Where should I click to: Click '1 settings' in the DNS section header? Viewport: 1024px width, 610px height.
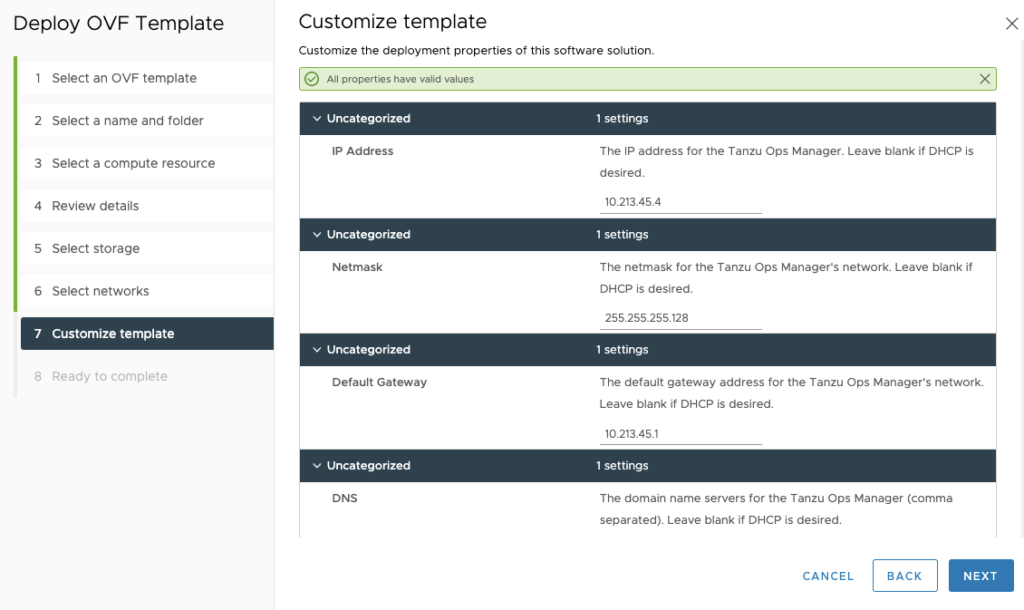622,466
